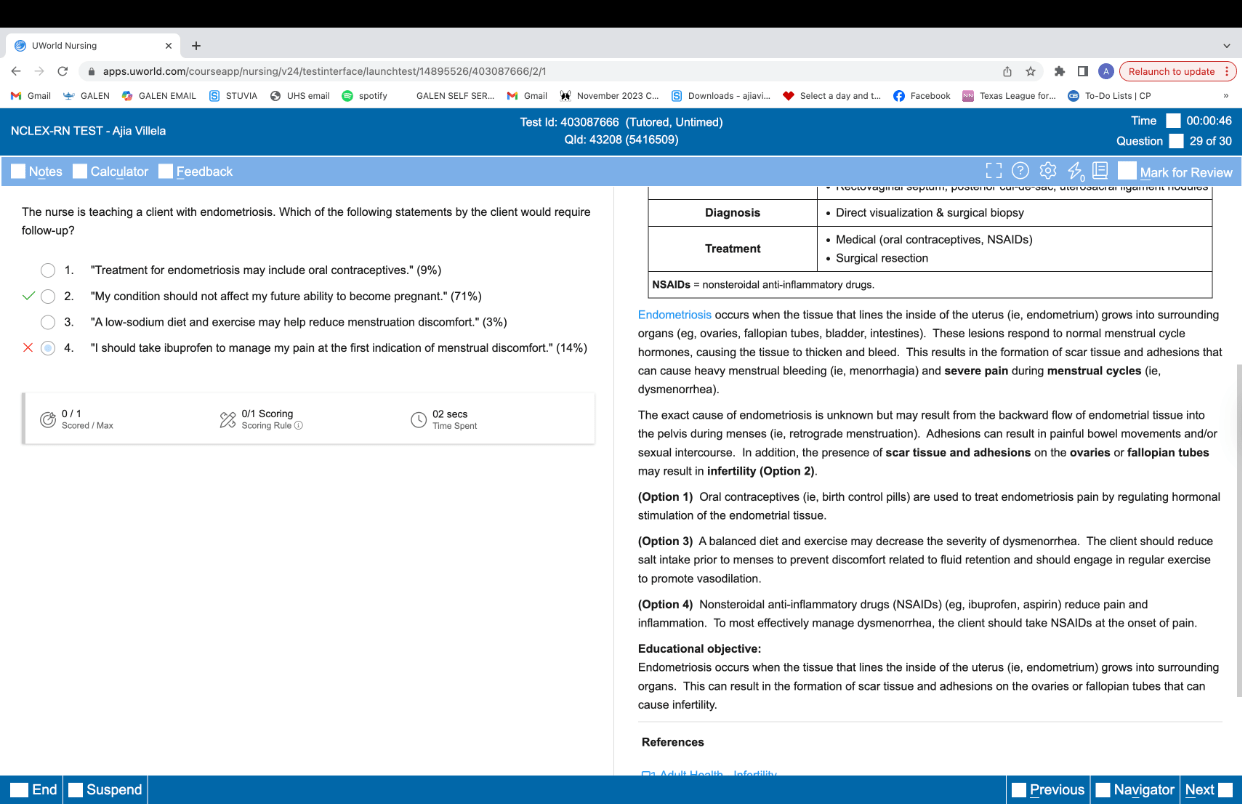Image resolution: width=1242 pixels, height=804 pixels.
Task: Select answer option 3 low-sodium diet
Action: click(x=47, y=322)
